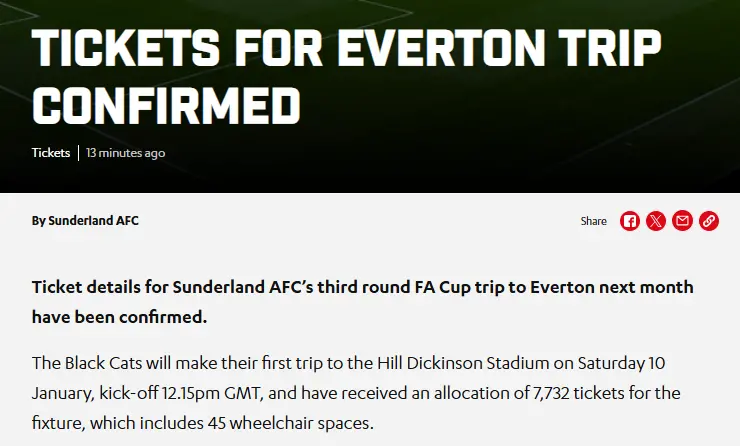This screenshot has height=446, width=740.
Task: Copy the article link with chain icon
Action: pyautogui.click(x=709, y=221)
